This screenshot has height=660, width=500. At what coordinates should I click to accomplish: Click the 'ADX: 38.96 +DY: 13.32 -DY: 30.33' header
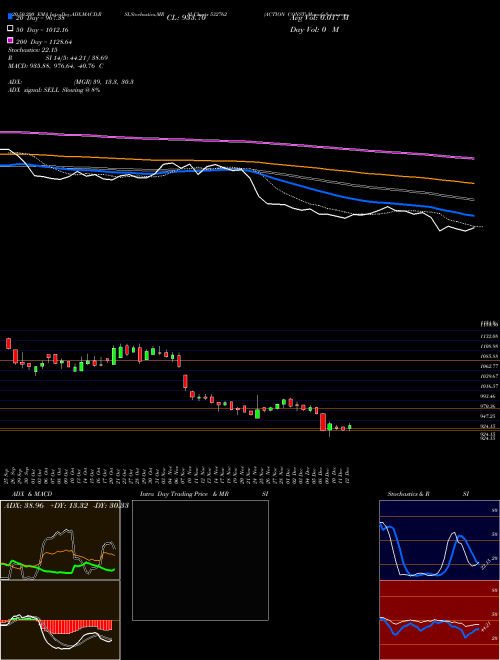(x=66, y=506)
